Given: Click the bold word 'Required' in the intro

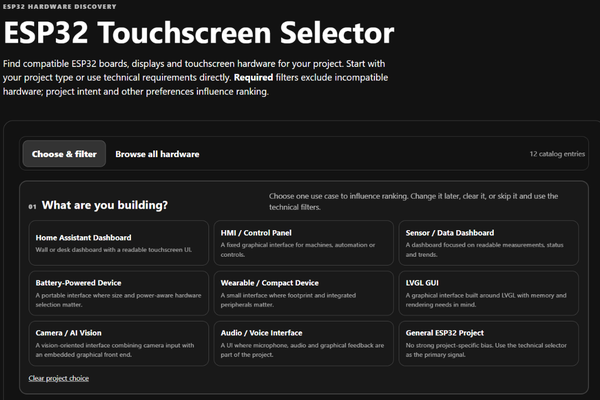Looking at the screenshot, I should click(x=253, y=77).
